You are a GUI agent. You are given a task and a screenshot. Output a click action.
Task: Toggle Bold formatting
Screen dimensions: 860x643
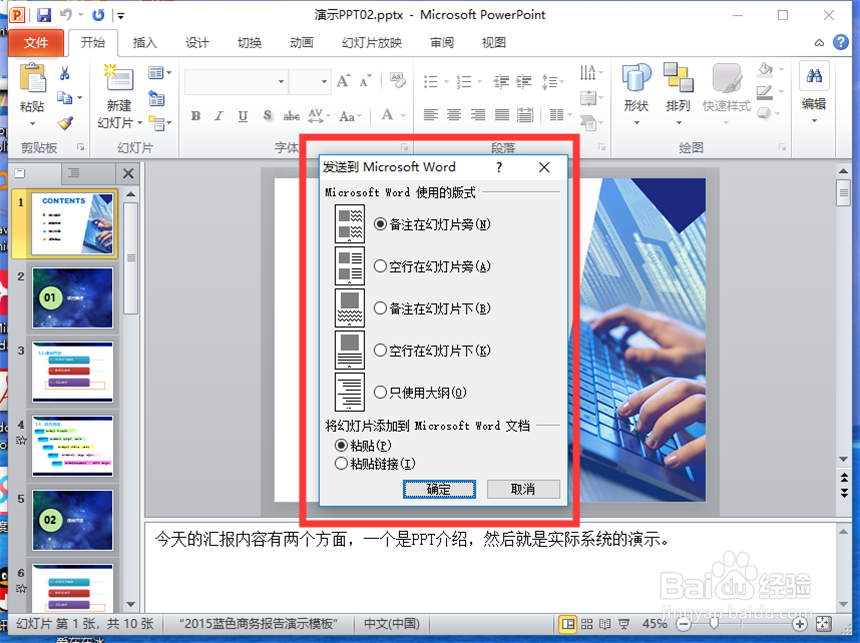coord(196,116)
